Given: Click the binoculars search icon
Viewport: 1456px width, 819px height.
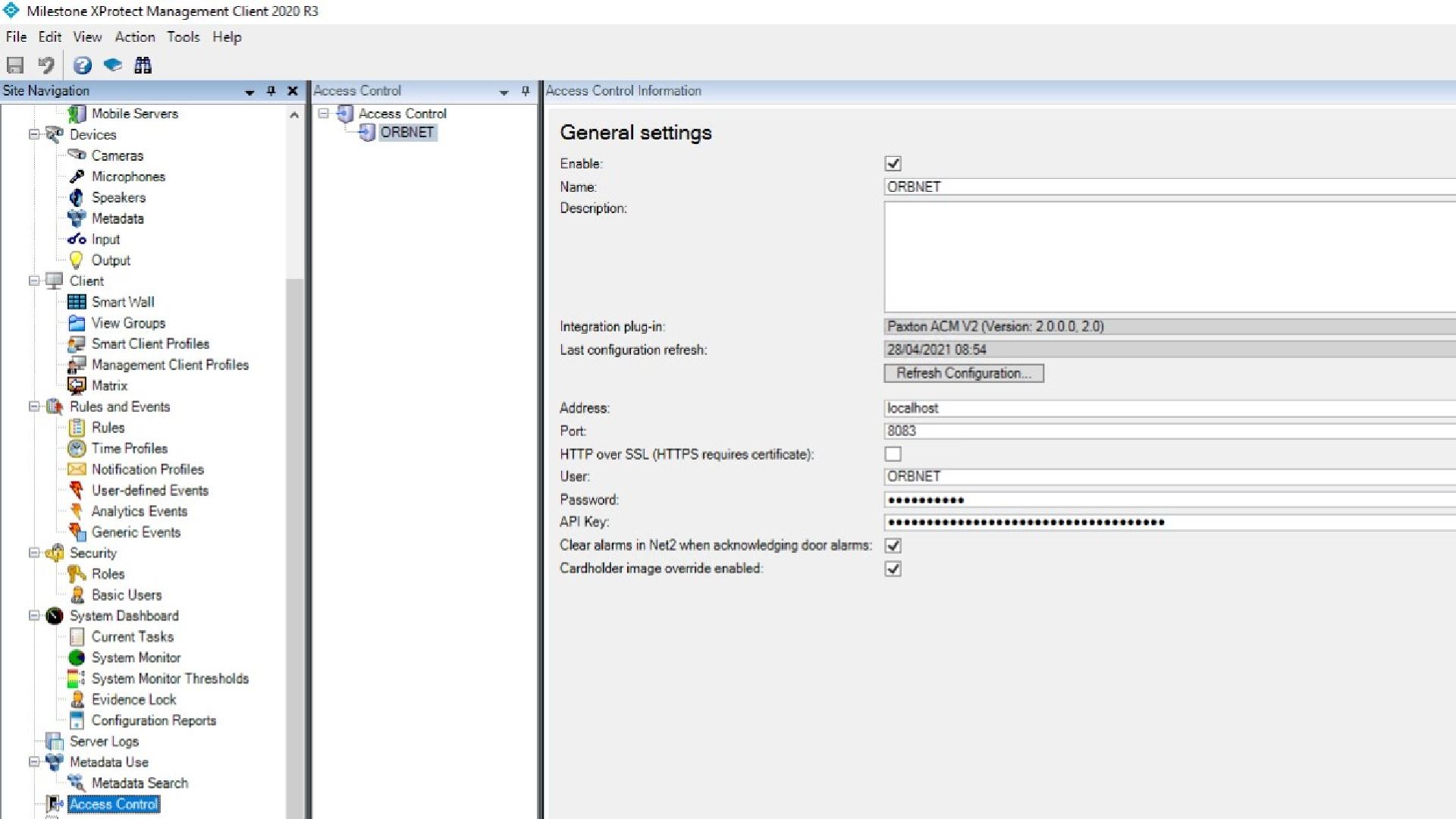Looking at the screenshot, I should [x=143, y=65].
